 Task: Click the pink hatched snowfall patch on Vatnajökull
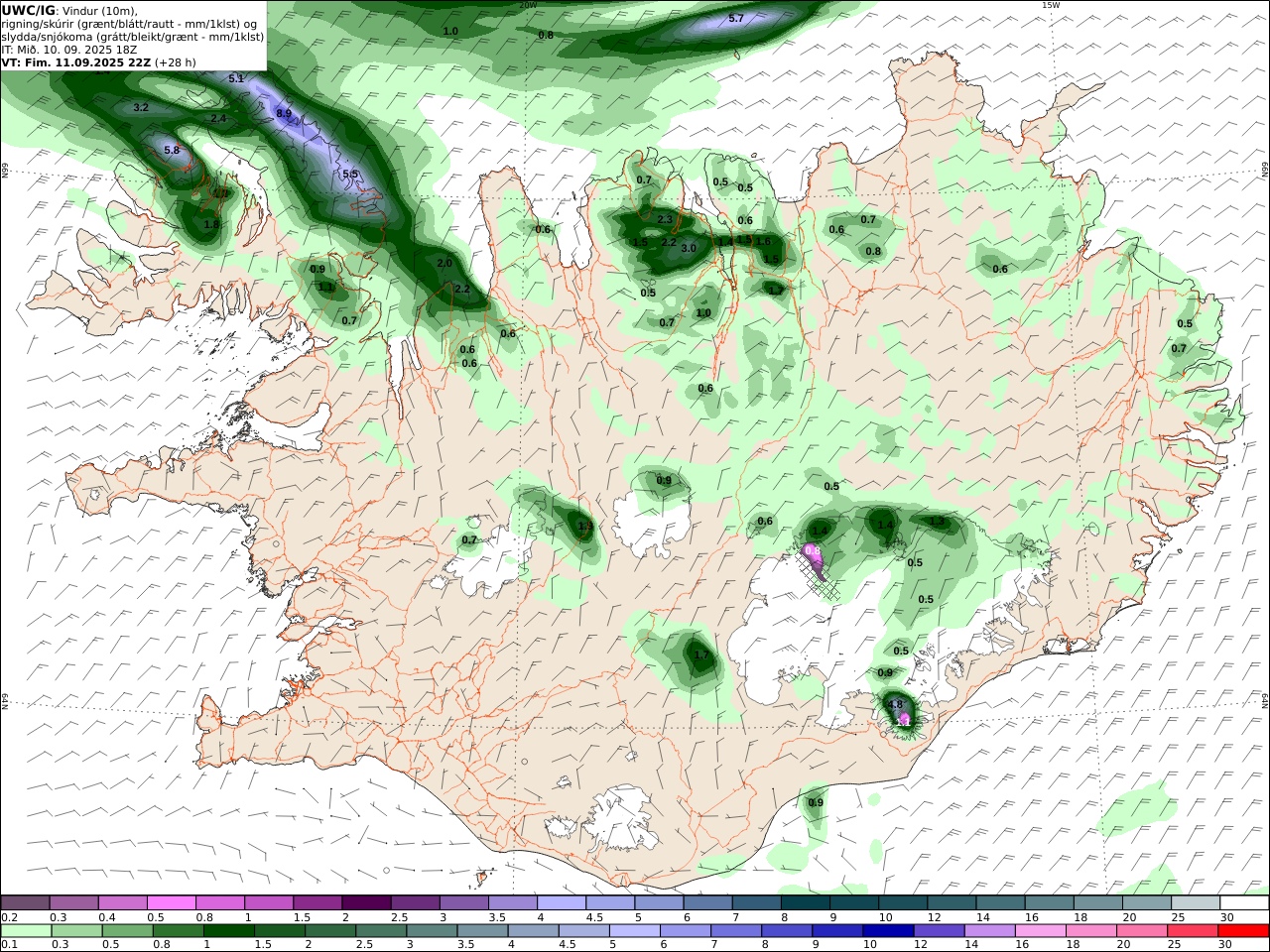pos(816,561)
